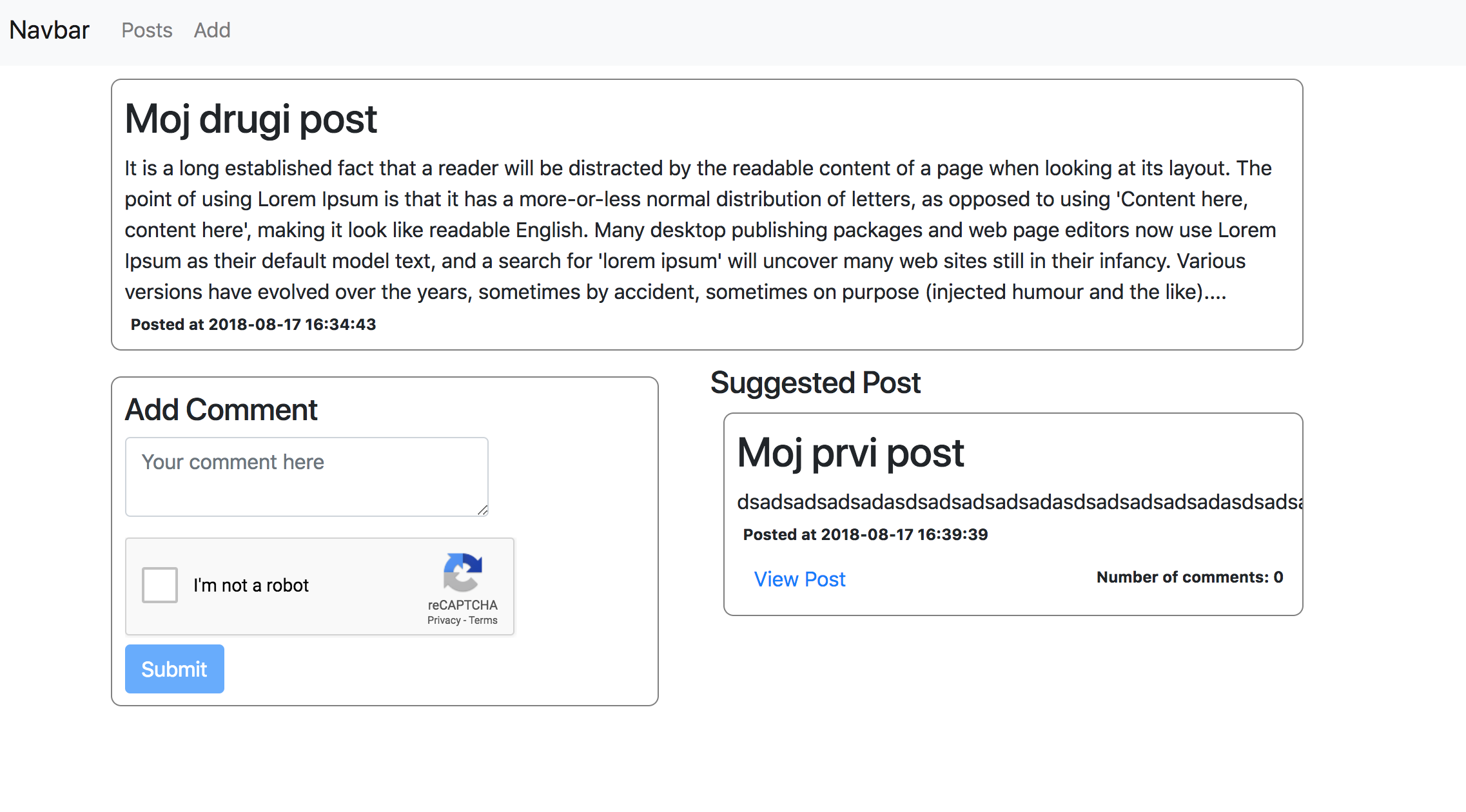The height and width of the screenshot is (812, 1466).
Task: Click the I'm not a robot label
Action: (251, 585)
